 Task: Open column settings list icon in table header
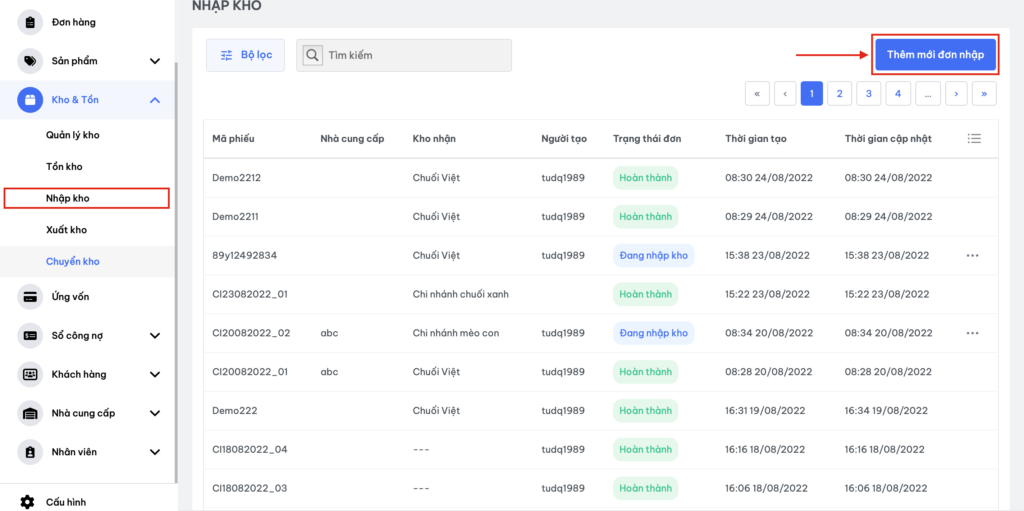[974, 138]
